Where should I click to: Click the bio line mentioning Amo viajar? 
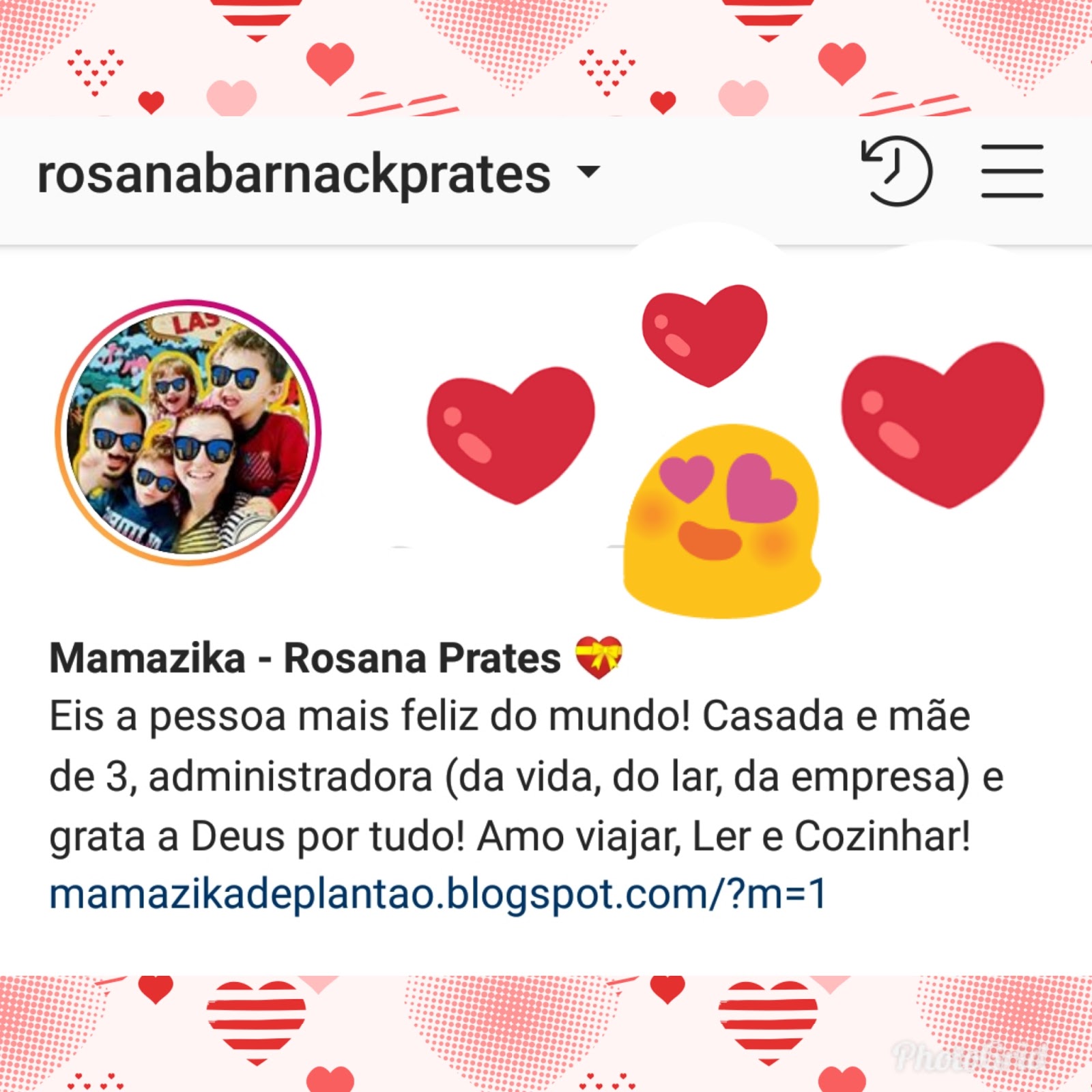(510, 836)
